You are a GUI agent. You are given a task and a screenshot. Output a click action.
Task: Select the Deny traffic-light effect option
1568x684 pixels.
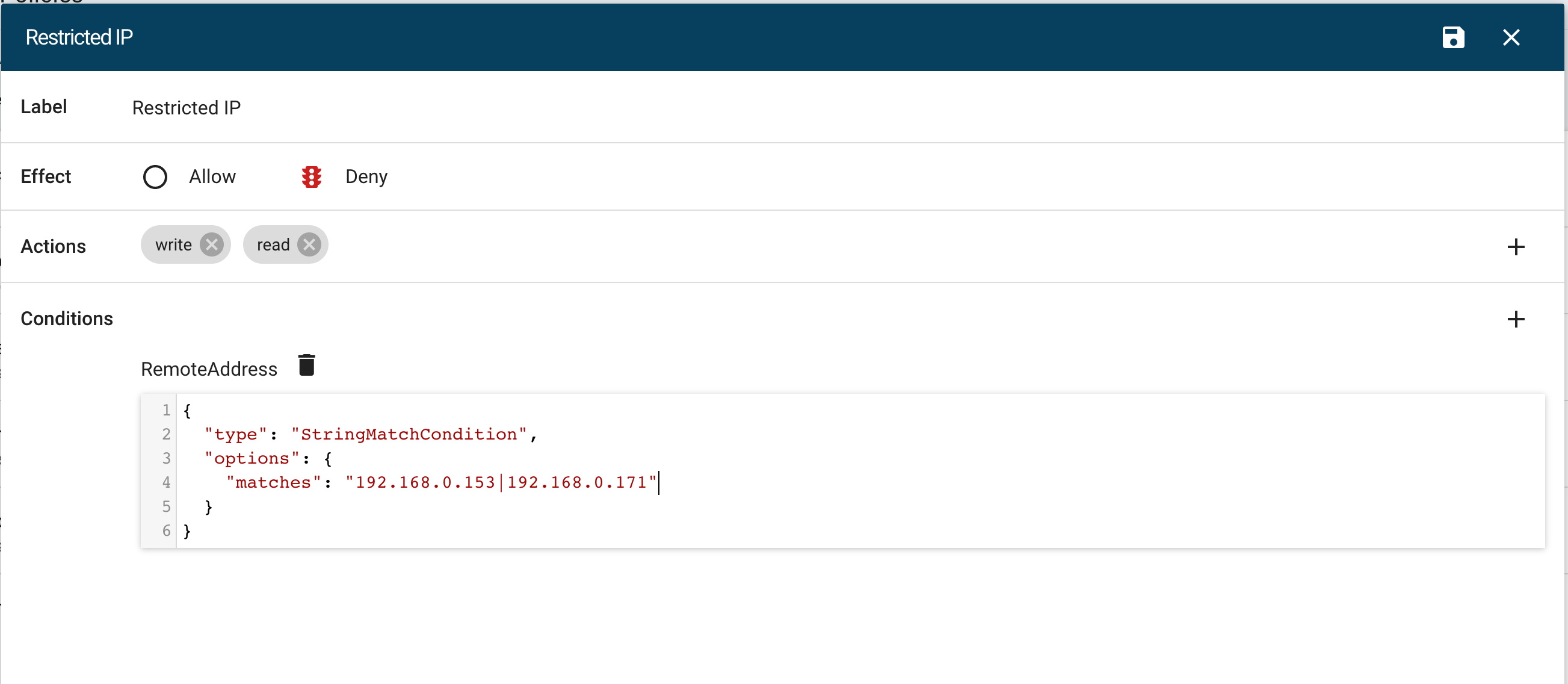tap(312, 177)
